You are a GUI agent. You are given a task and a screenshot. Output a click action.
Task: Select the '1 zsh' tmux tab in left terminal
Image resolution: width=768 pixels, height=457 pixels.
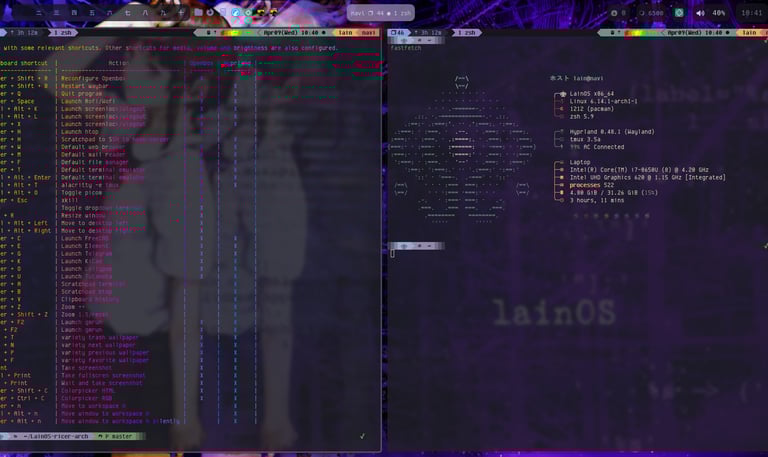point(63,33)
